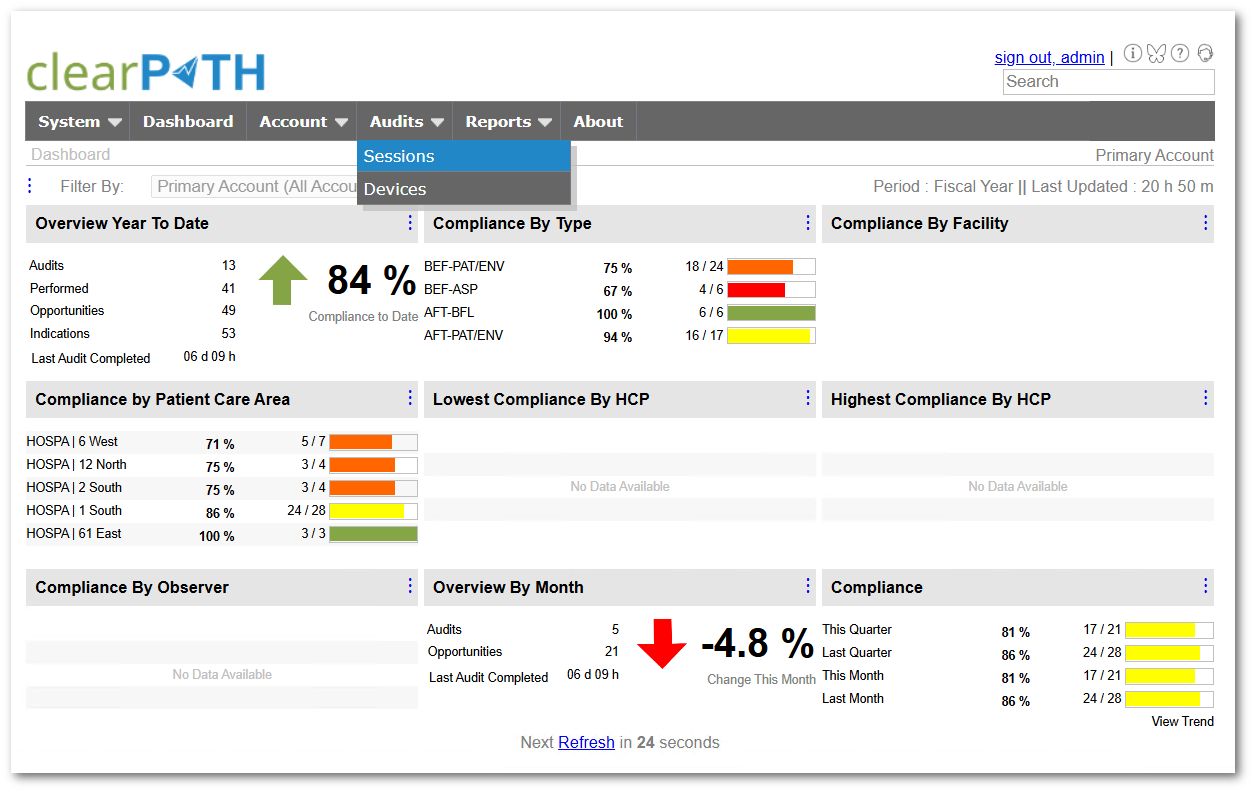The height and width of the screenshot is (792, 1254).
Task: Click the sign out, admin link
Action: pyautogui.click(x=1050, y=58)
